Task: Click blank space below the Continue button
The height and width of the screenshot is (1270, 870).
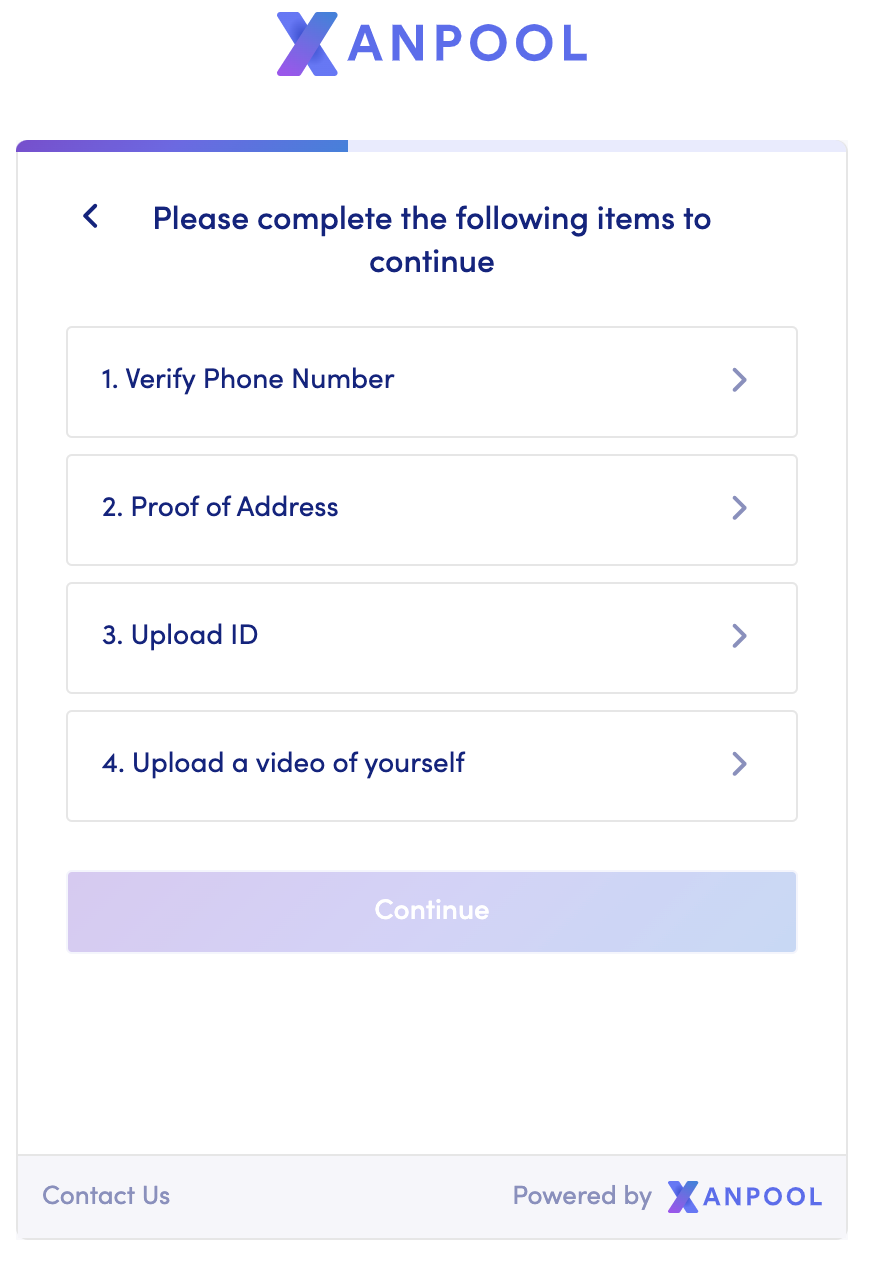Action: click(432, 1050)
